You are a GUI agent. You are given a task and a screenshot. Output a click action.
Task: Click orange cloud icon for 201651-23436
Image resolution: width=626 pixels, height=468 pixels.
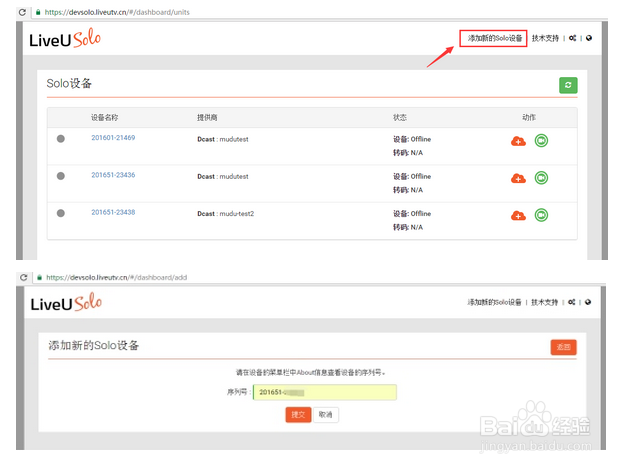[518, 178]
